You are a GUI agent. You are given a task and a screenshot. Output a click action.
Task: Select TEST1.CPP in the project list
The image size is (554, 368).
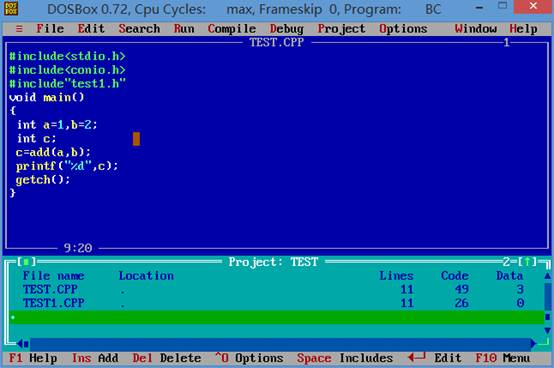click(x=54, y=303)
